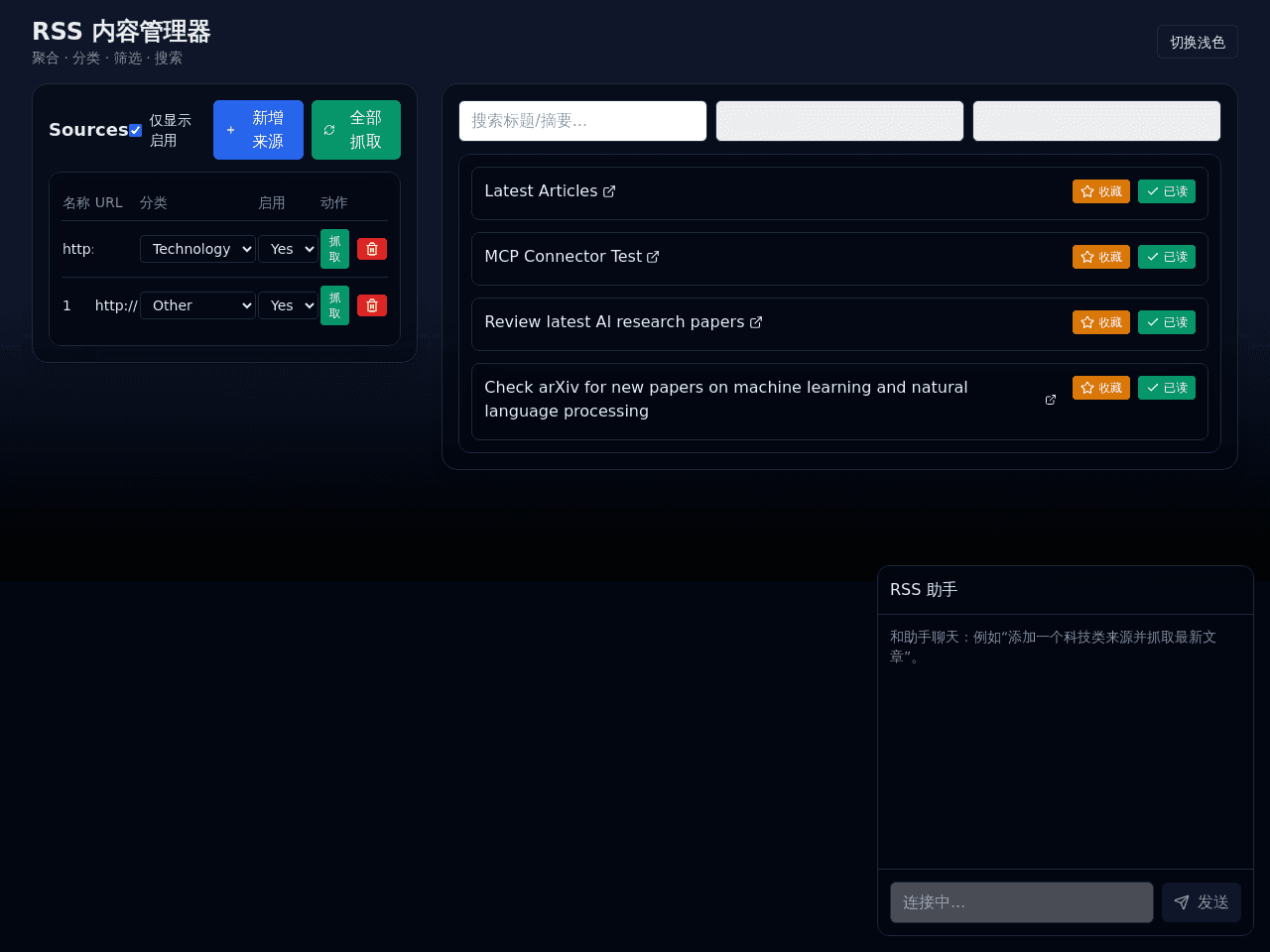1270x952 pixels.
Task: Click the RSS 助手 panel header
Action: coord(1066,590)
